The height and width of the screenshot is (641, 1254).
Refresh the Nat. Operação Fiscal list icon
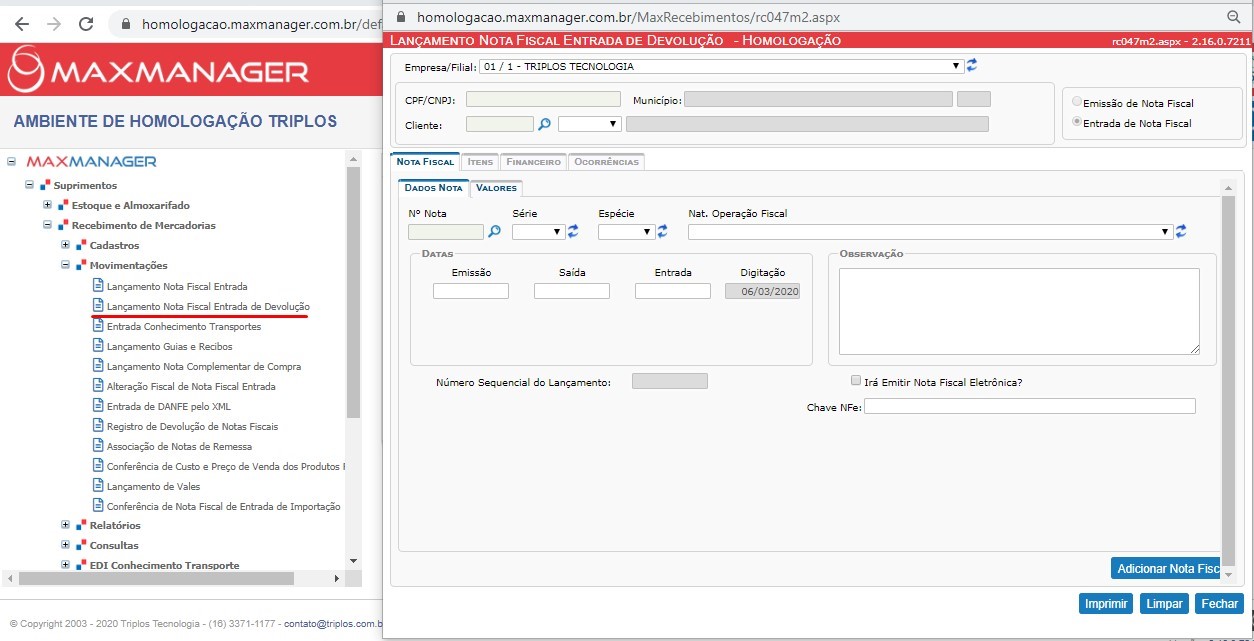tap(1181, 231)
